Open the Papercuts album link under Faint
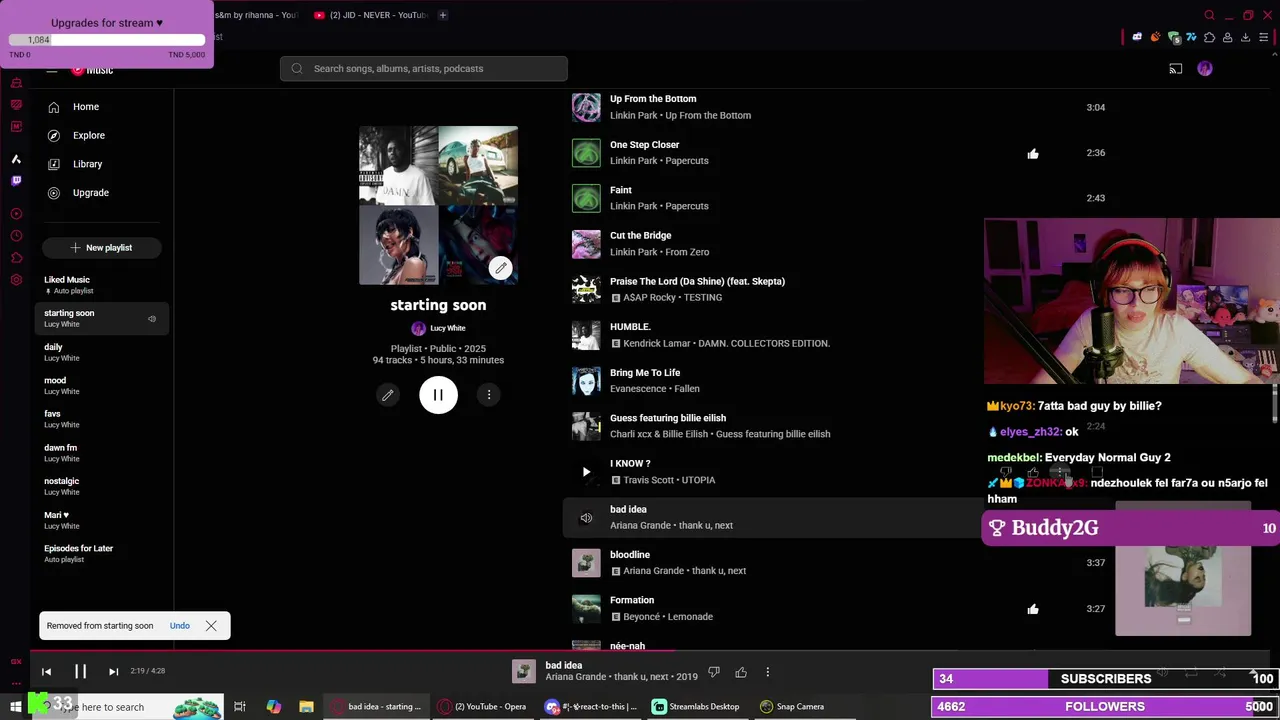Screen dimensions: 1280x720 coord(687,206)
